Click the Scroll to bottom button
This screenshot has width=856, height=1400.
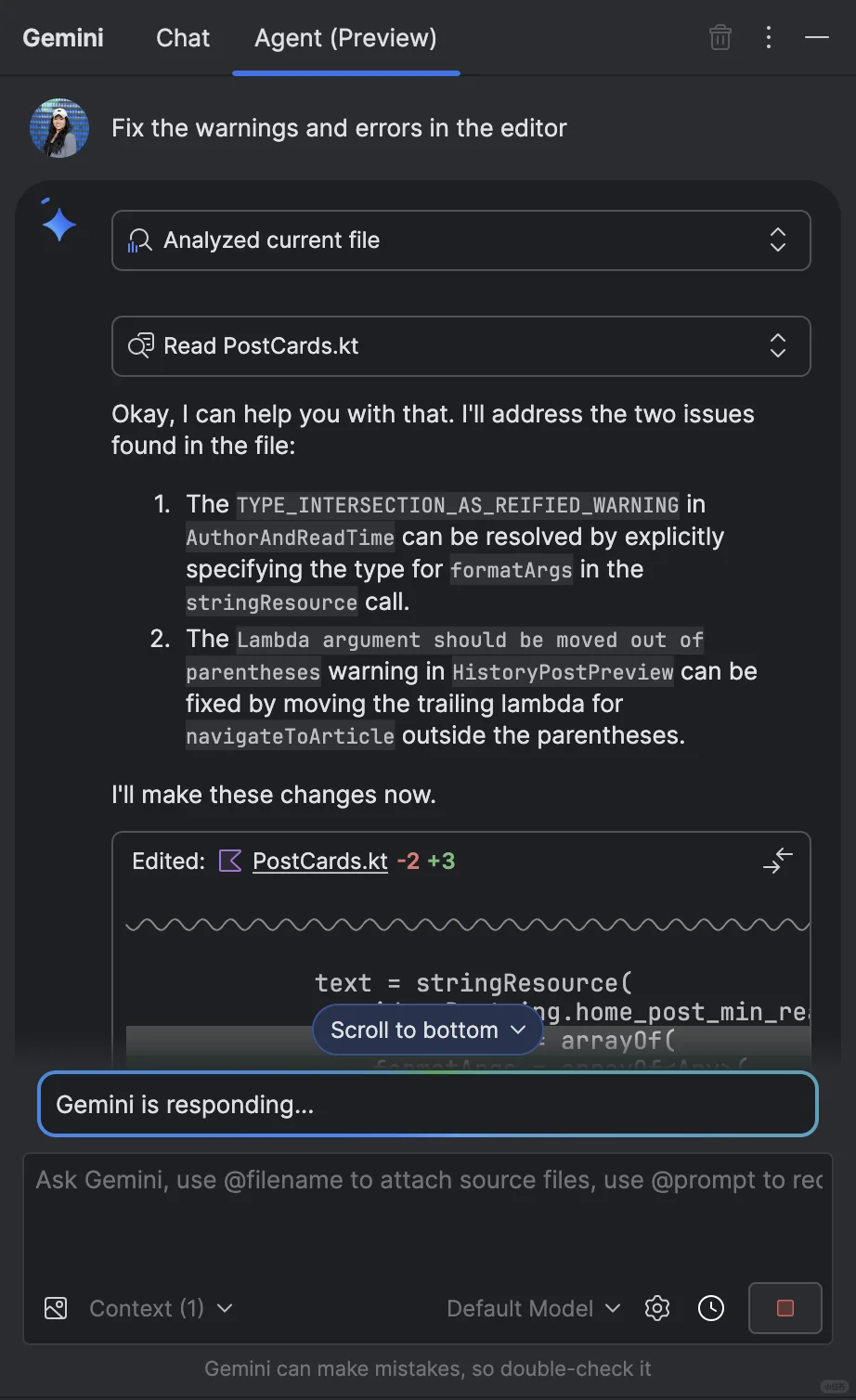(428, 1030)
